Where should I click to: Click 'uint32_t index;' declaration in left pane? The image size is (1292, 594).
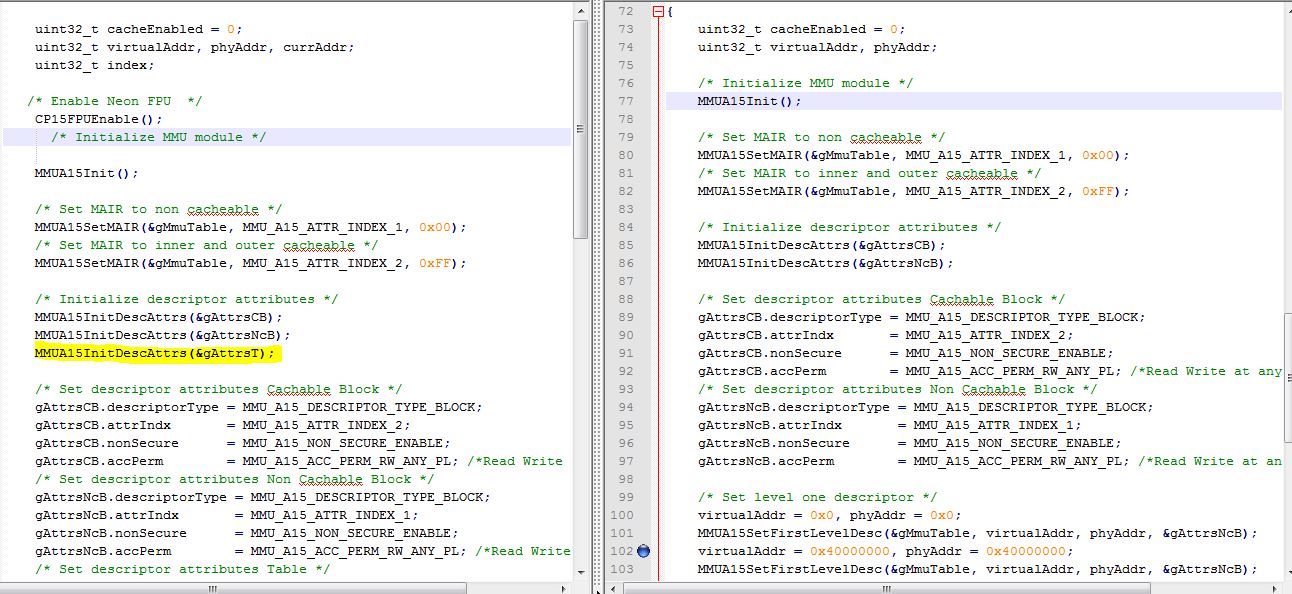(95, 65)
